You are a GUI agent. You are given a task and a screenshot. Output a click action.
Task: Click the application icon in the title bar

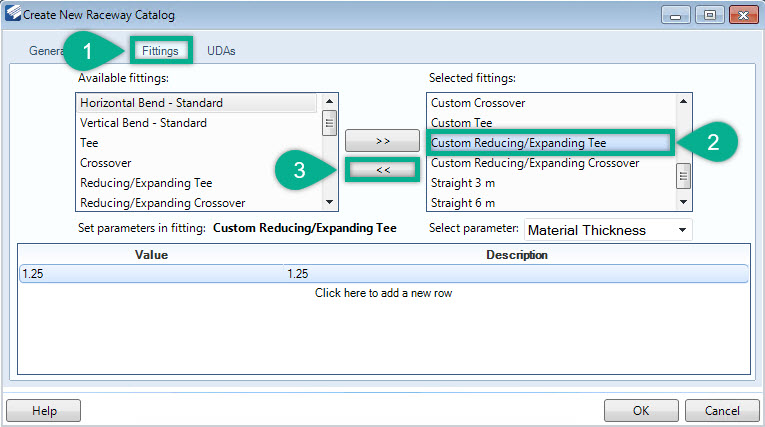point(13,13)
